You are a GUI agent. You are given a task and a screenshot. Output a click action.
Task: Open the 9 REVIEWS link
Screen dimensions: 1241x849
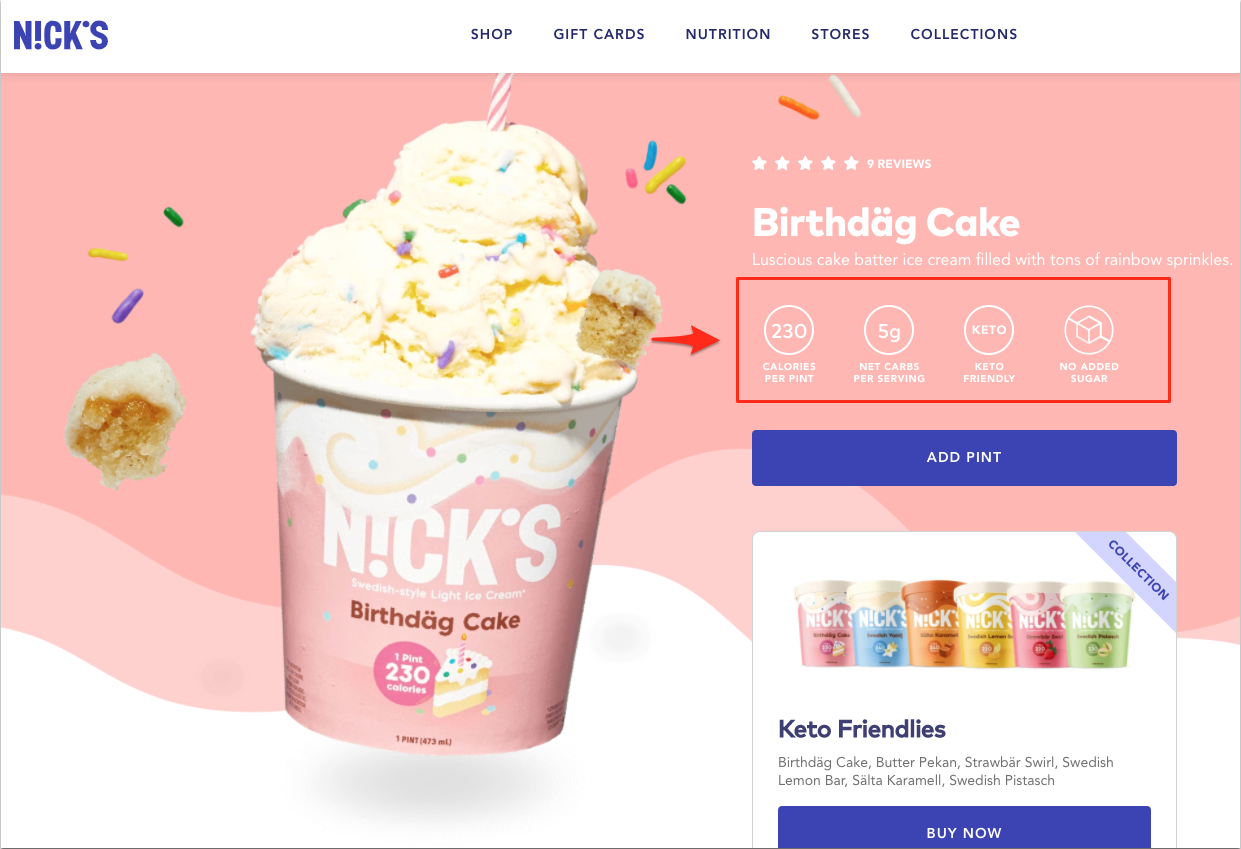point(899,164)
